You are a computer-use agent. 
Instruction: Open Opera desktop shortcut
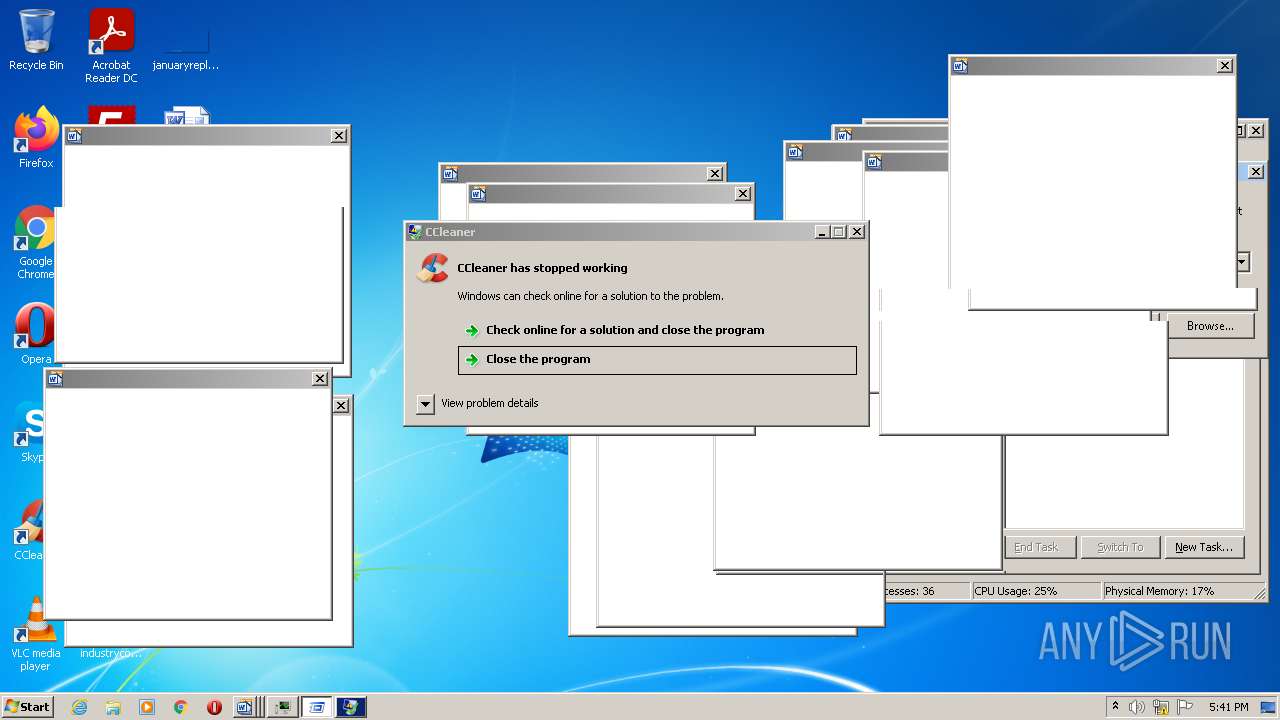pyautogui.click(x=35, y=335)
